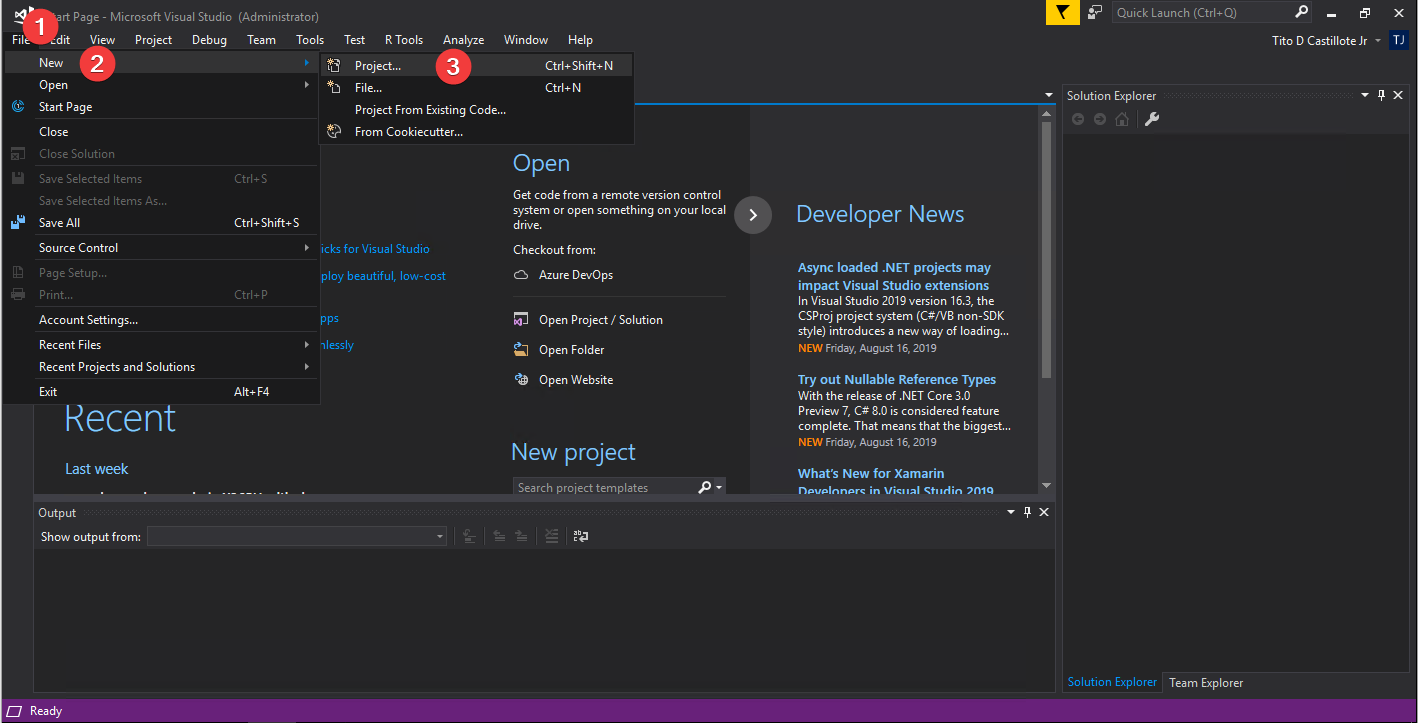Click the Open Website globe icon

click(521, 379)
